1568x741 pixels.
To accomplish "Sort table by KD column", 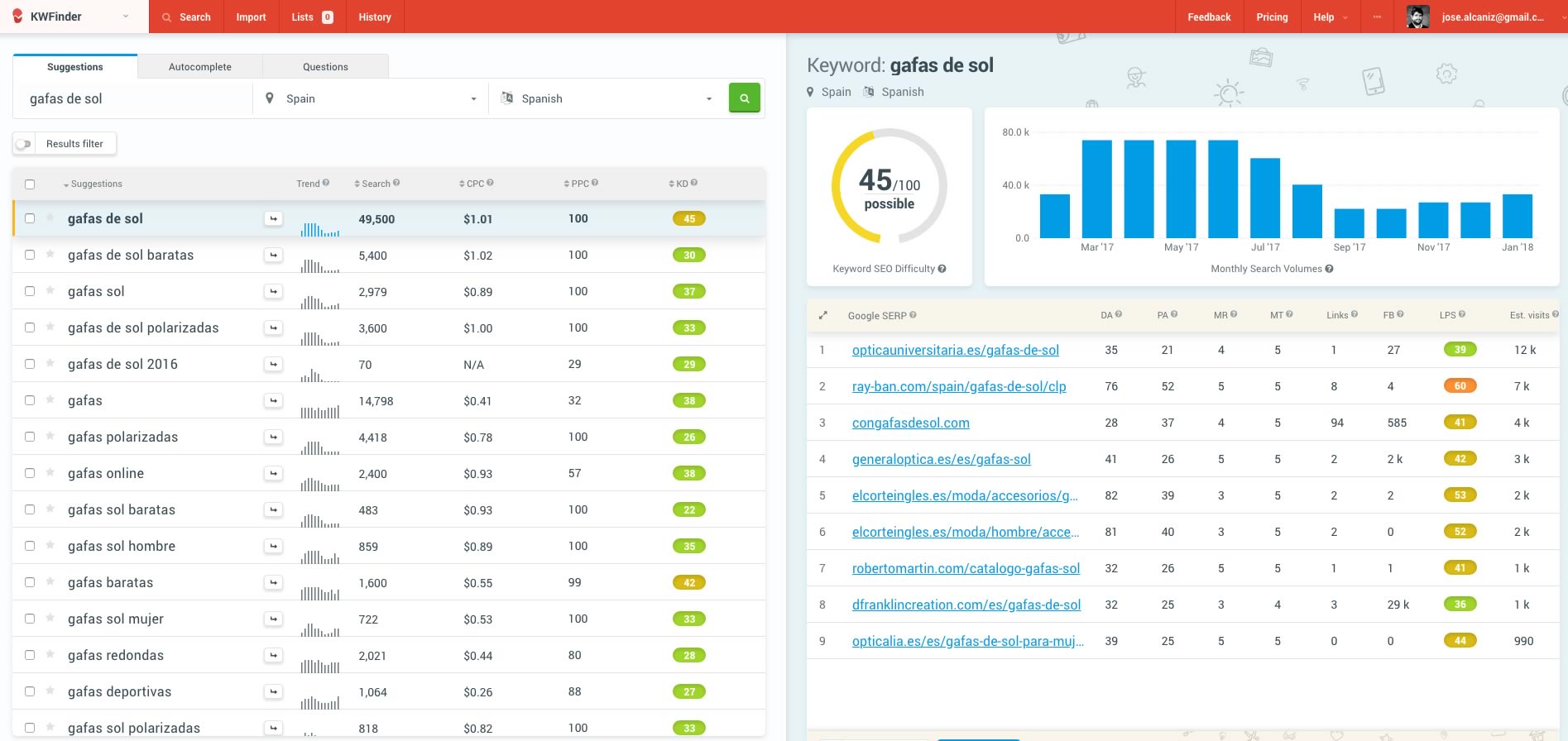I will (679, 184).
